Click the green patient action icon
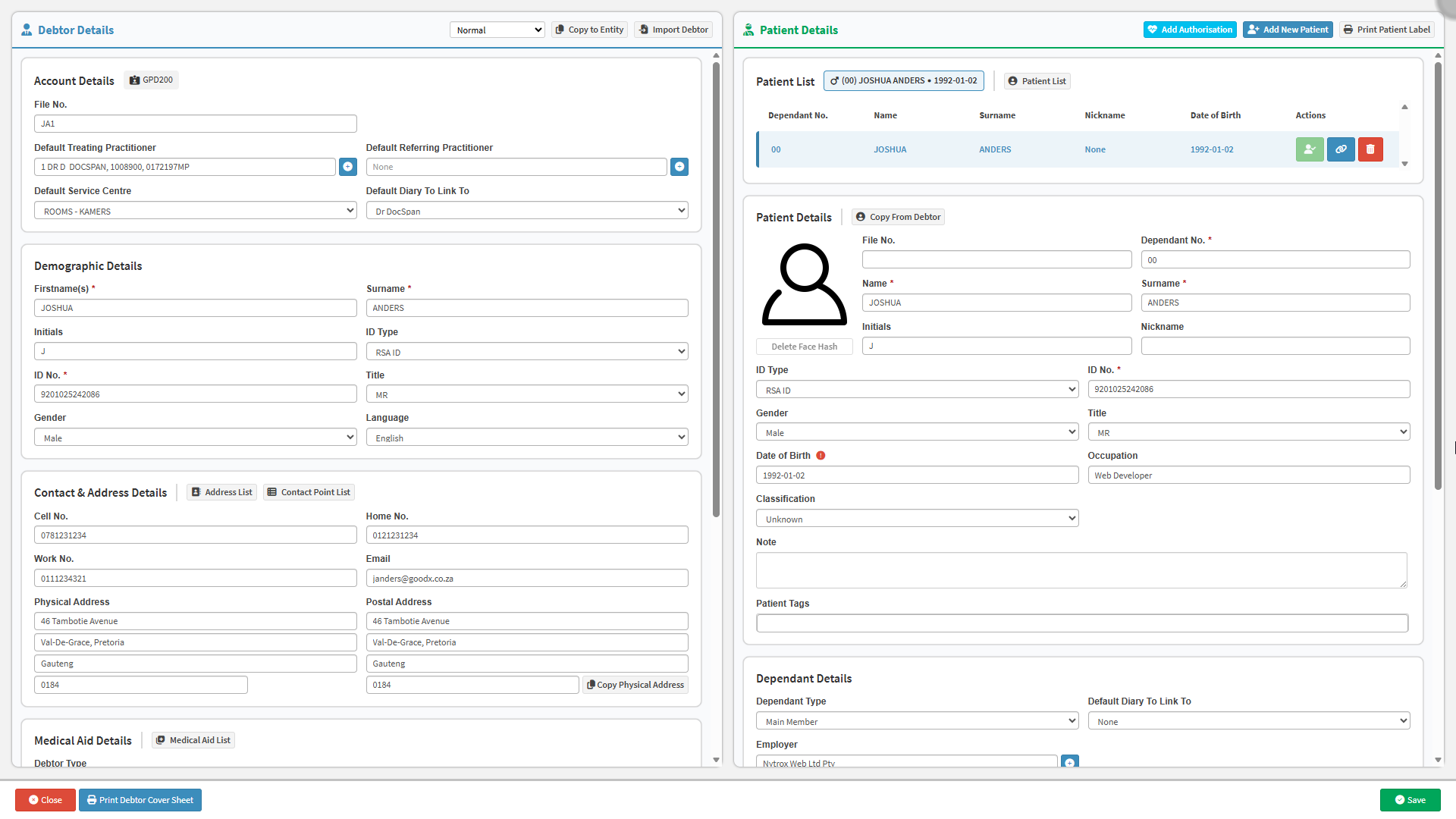The width and height of the screenshot is (1456, 819). coord(1310,149)
